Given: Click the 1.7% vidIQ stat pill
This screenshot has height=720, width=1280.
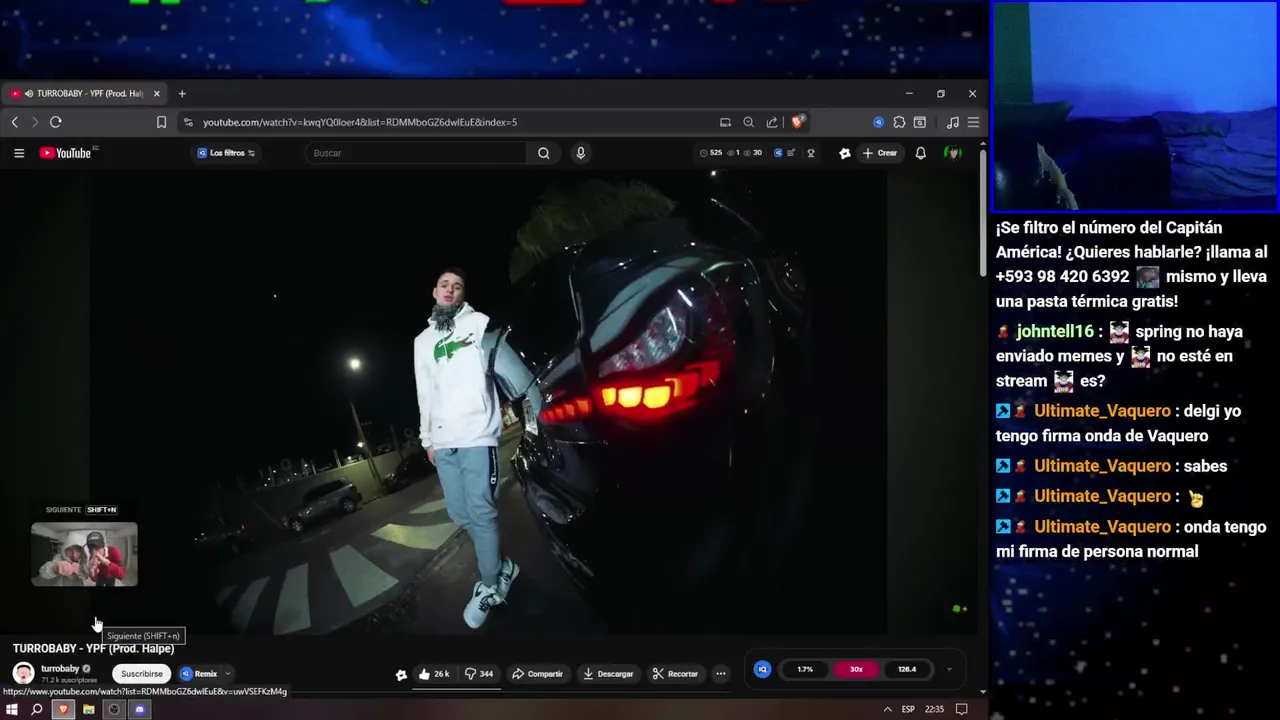Looking at the screenshot, I should point(805,669).
